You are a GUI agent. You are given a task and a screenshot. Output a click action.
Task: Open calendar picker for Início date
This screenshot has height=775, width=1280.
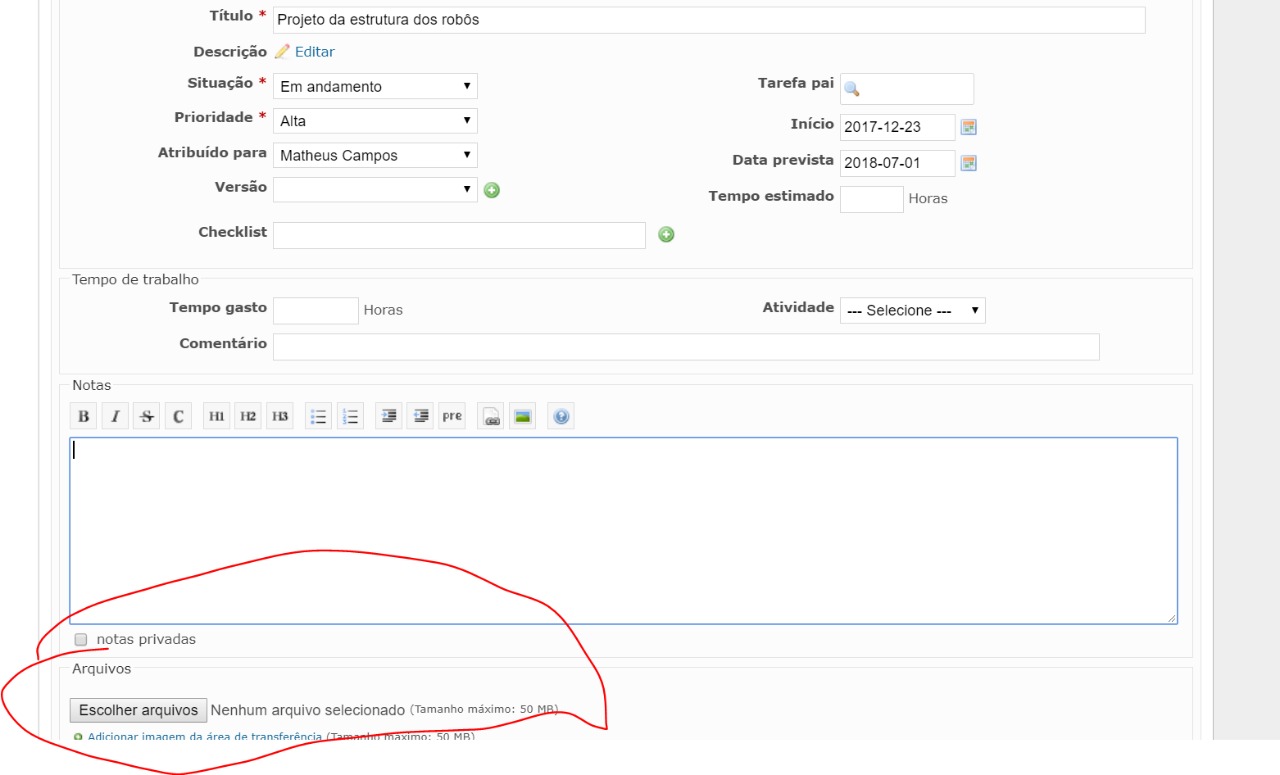968,127
